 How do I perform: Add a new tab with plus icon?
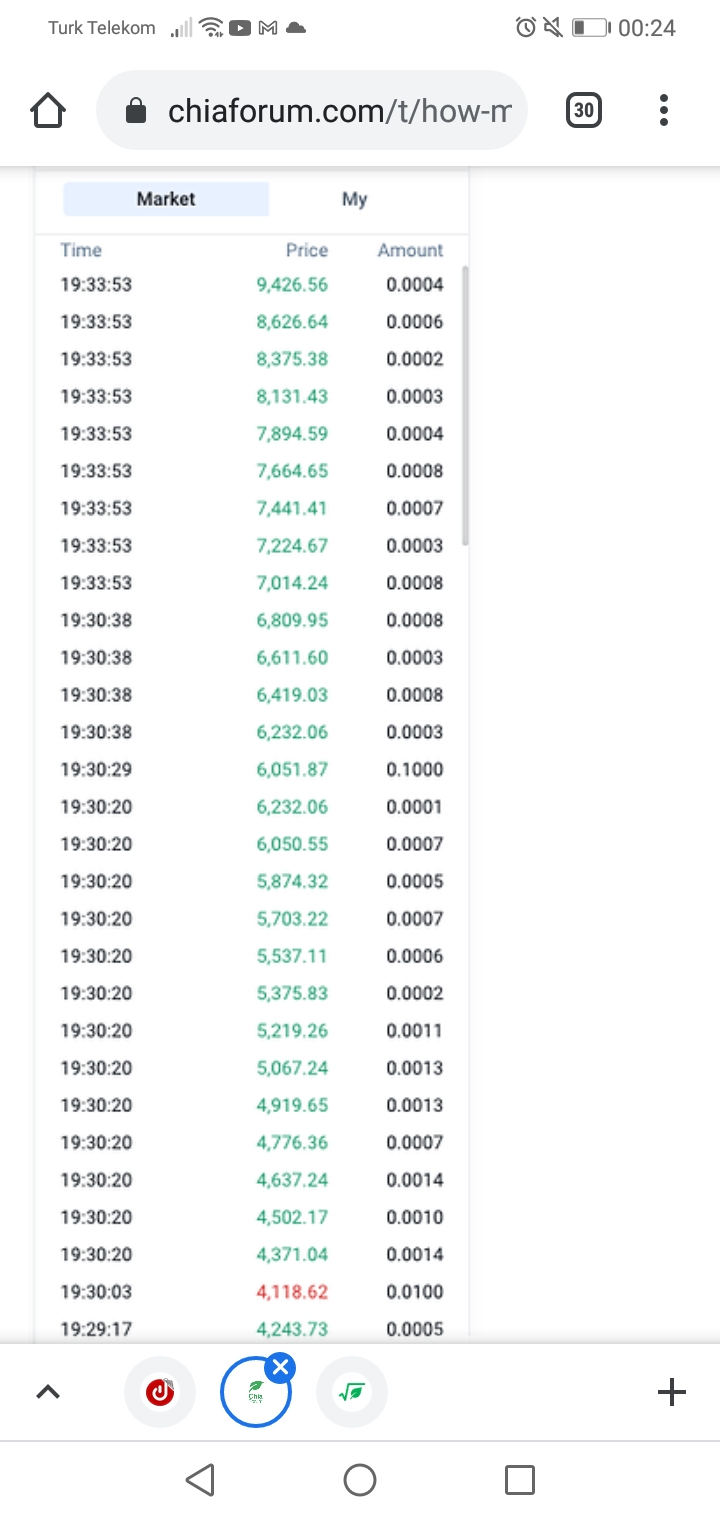tap(671, 1391)
